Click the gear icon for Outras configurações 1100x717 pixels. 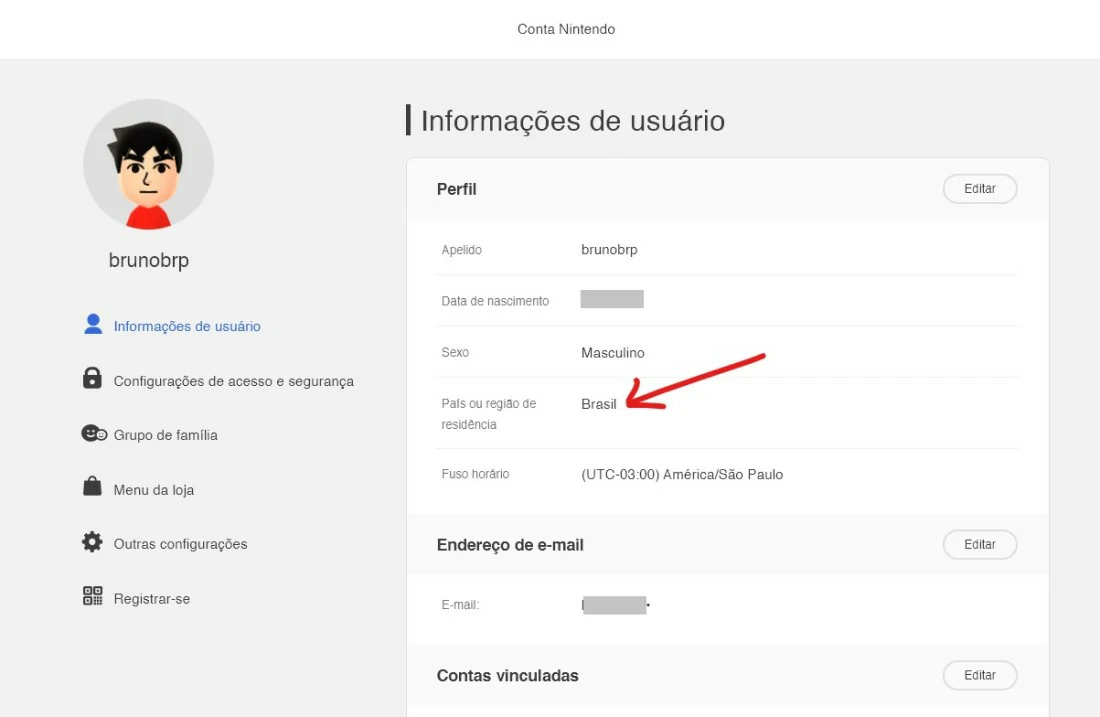(x=92, y=542)
